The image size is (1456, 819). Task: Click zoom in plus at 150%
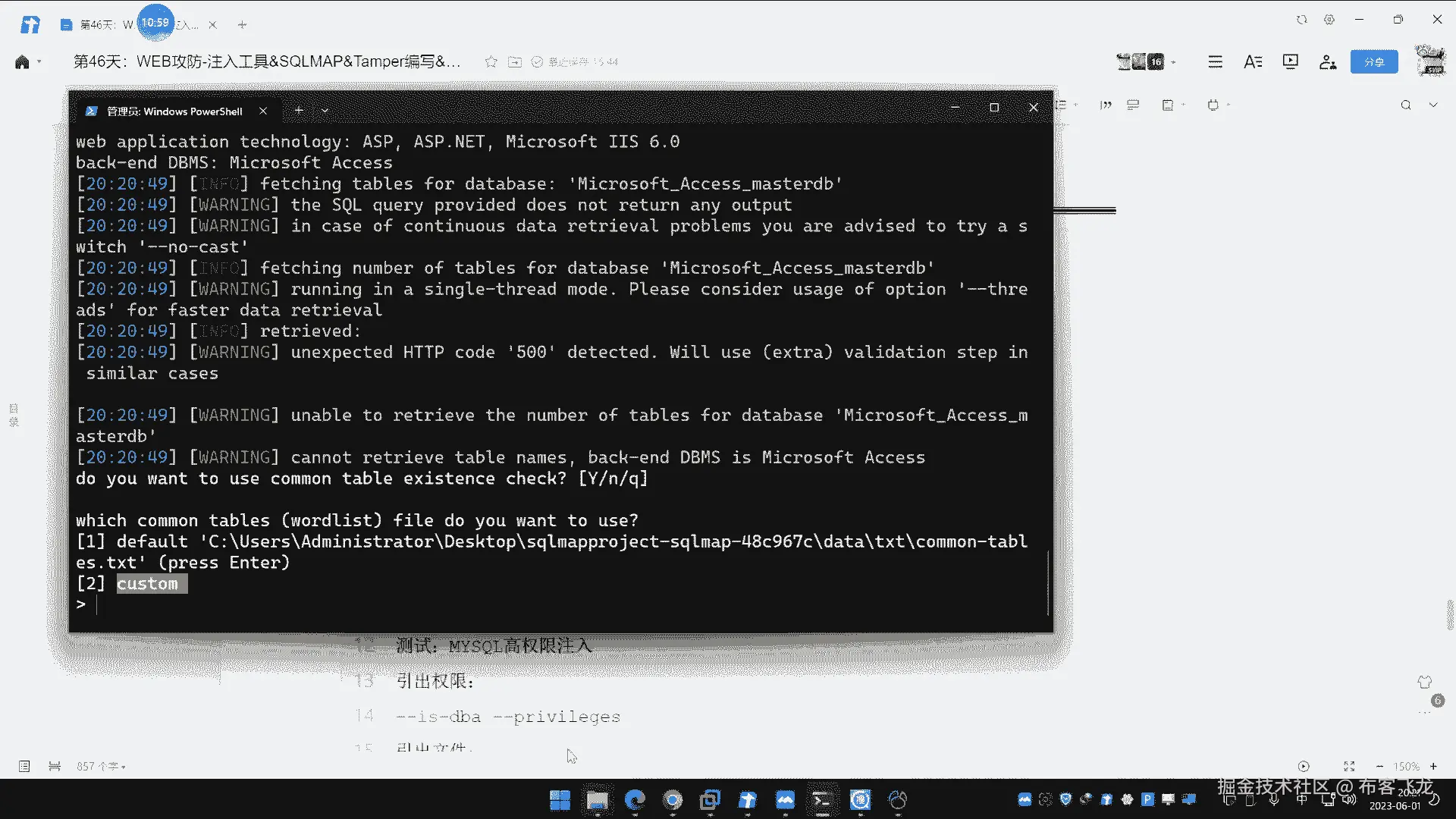point(1433,767)
